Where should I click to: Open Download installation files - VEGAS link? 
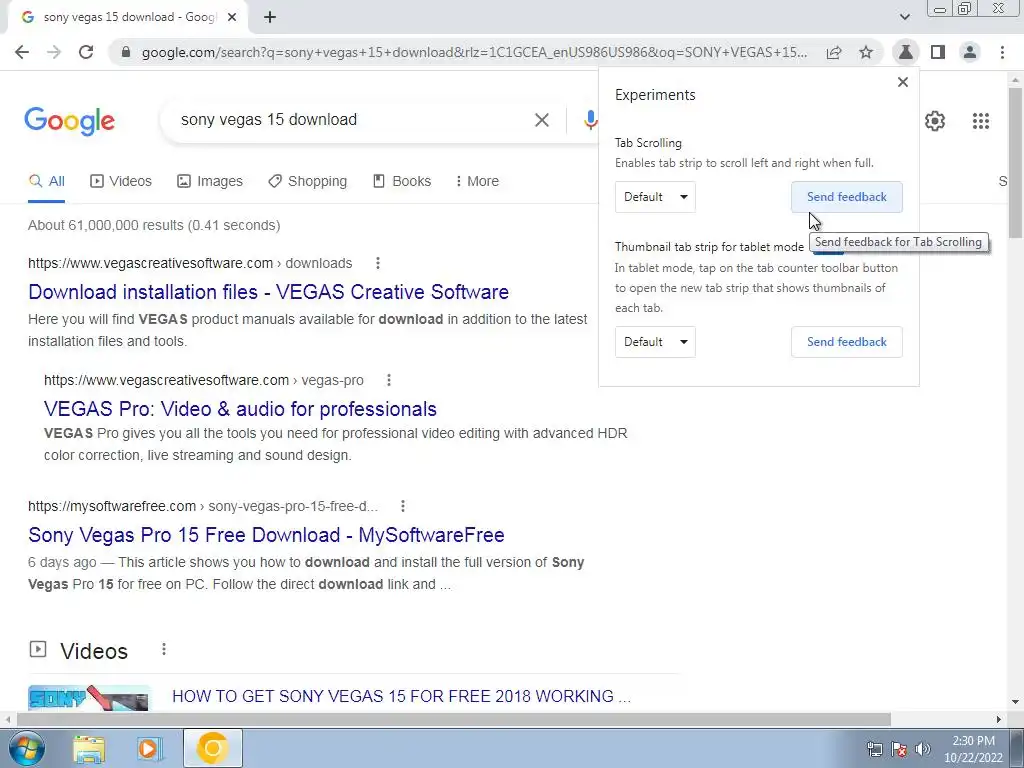coord(268,292)
